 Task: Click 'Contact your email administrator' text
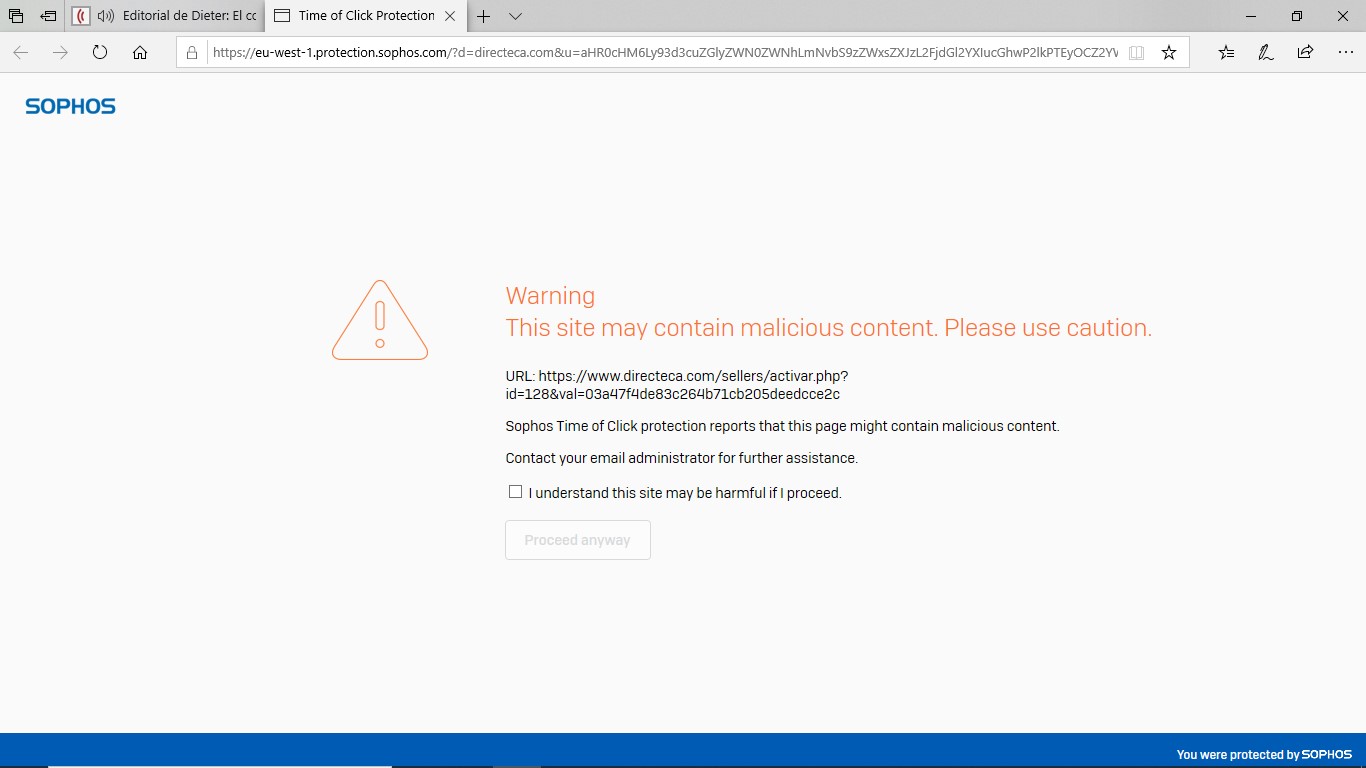coord(682,458)
